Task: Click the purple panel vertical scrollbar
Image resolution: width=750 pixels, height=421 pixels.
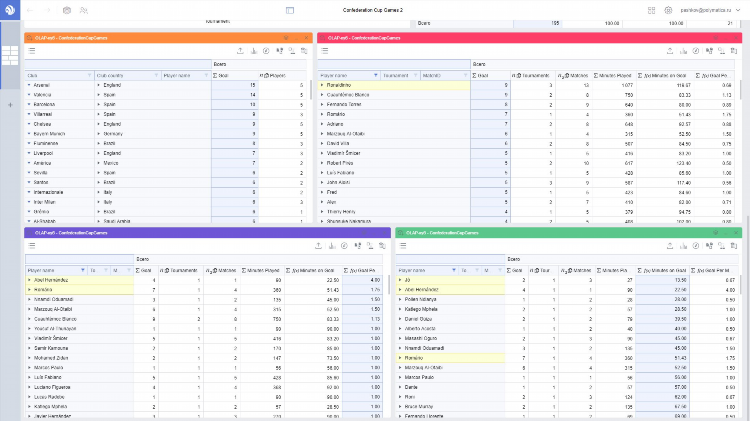Action: pos(389,285)
